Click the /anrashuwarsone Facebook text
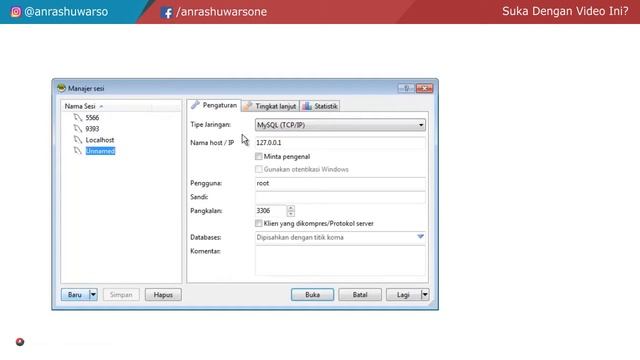The width and height of the screenshot is (640, 360). pyautogui.click(x=222, y=12)
